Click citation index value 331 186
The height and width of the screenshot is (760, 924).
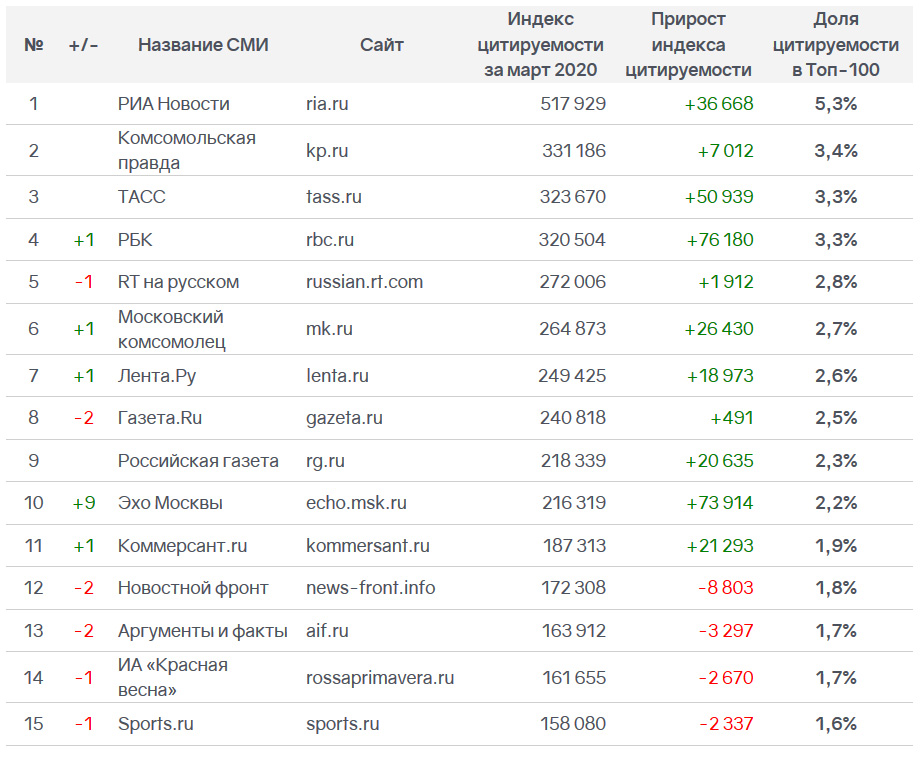[574, 151]
